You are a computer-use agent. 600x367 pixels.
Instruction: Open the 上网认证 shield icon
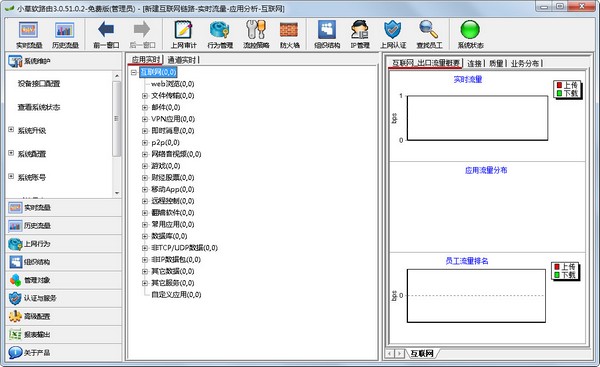(393, 35)
